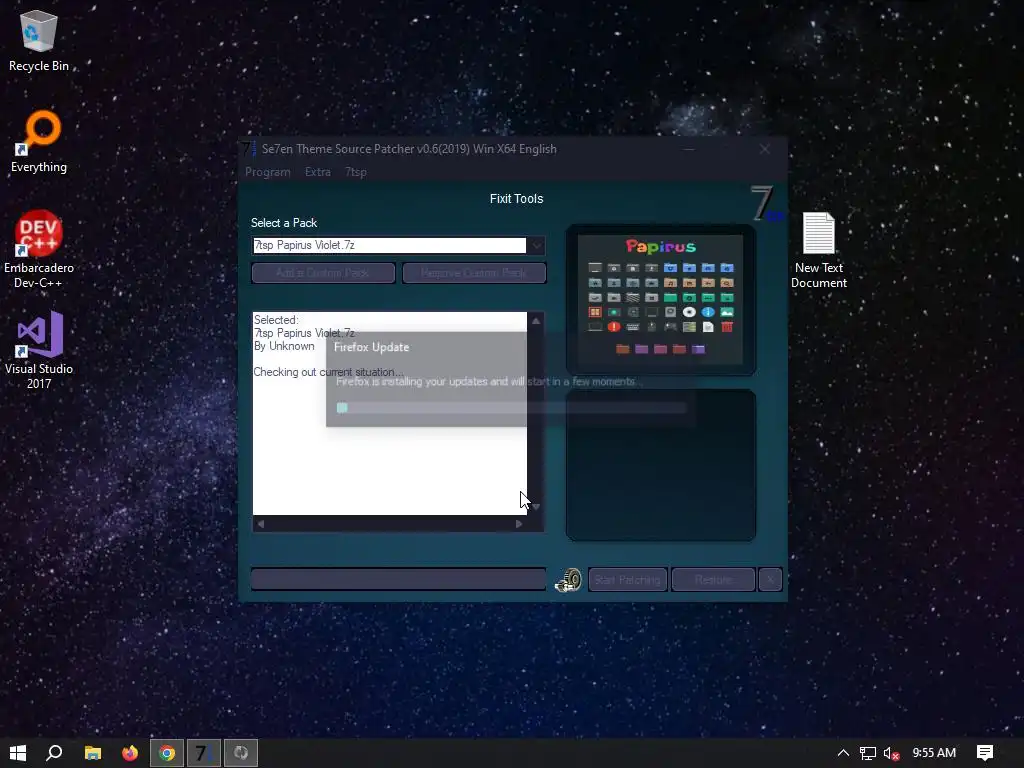Screen dimensions: 1024x768
Task: Open the Action Center notifications
Action: pyautogui.click(x=985, y=753)
